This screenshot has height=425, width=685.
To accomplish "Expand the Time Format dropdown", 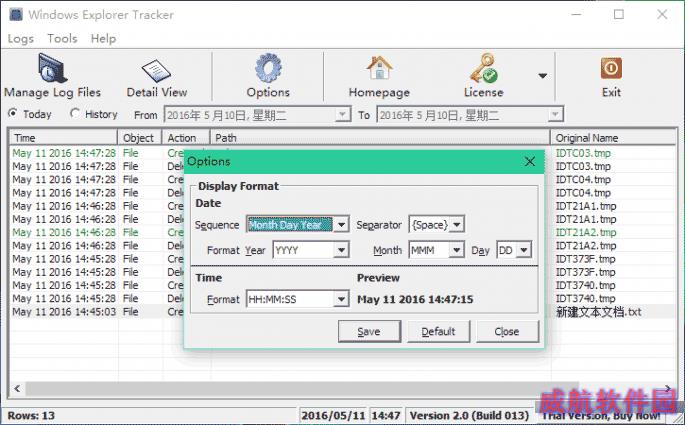I will coord(342,299).
